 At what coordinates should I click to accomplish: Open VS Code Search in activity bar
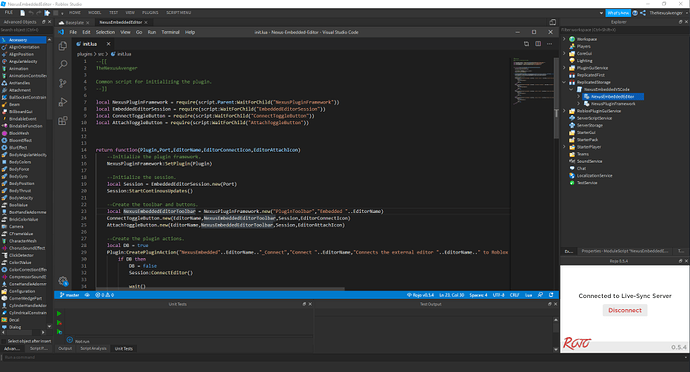click(63, 64)
